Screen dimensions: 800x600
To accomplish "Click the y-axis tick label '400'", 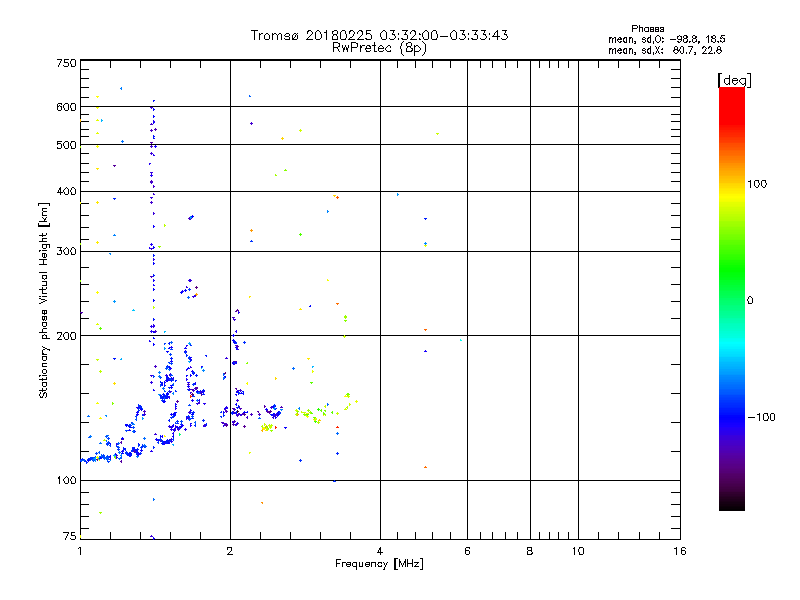I will coord(66,192).
